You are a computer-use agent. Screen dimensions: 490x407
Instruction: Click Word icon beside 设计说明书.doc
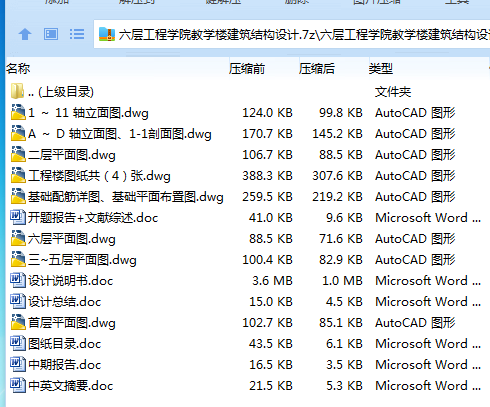pyautogui.click(x=18, y=280)
